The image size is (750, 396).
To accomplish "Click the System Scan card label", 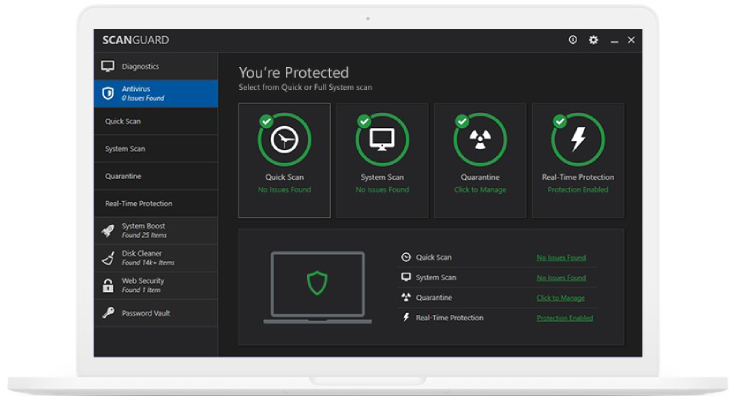I will tap(382, 177).
